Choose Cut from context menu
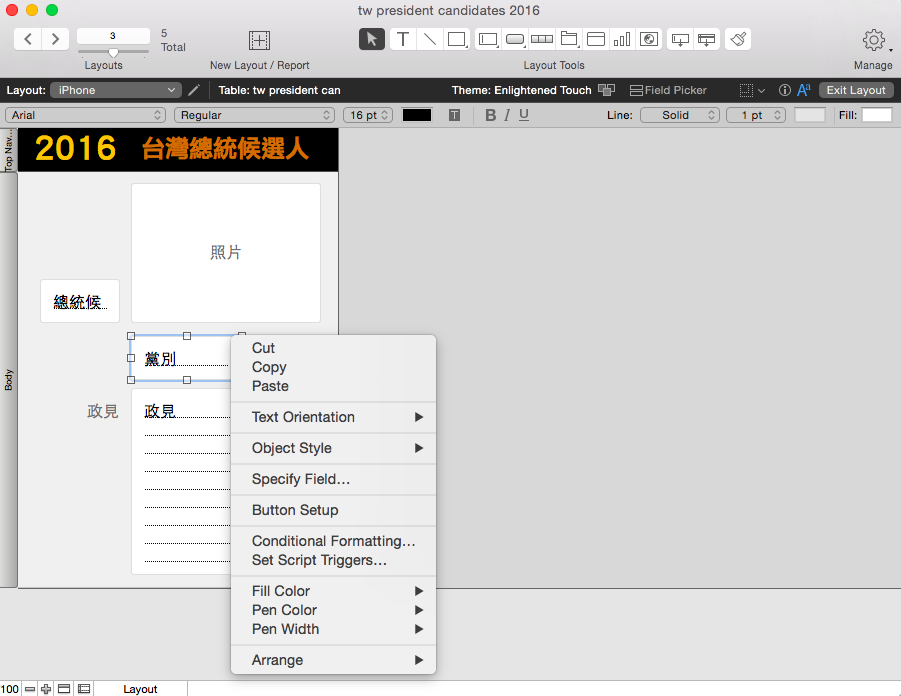Screen dimensions: 901x696 [x=333, y=348]
